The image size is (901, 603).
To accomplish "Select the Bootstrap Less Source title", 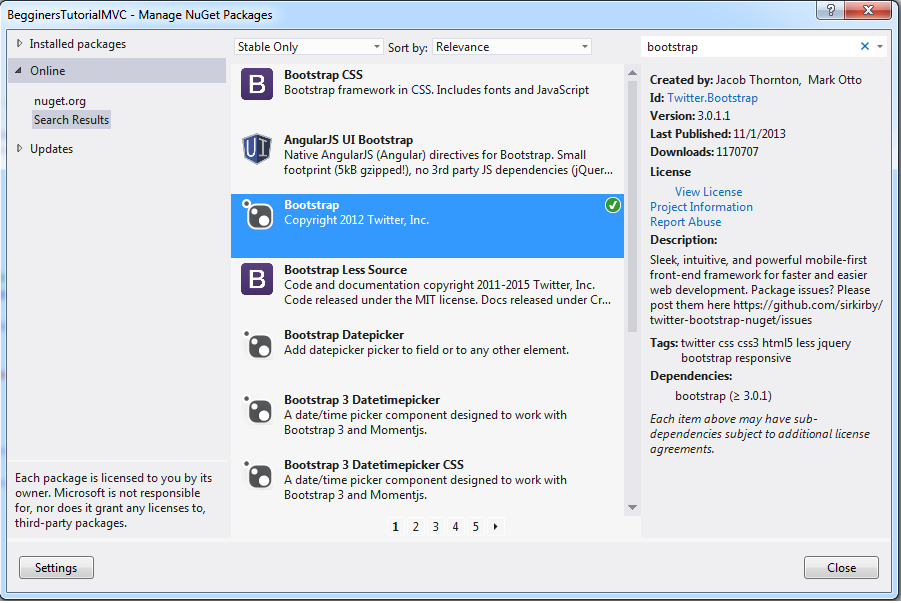I will 345,270.
